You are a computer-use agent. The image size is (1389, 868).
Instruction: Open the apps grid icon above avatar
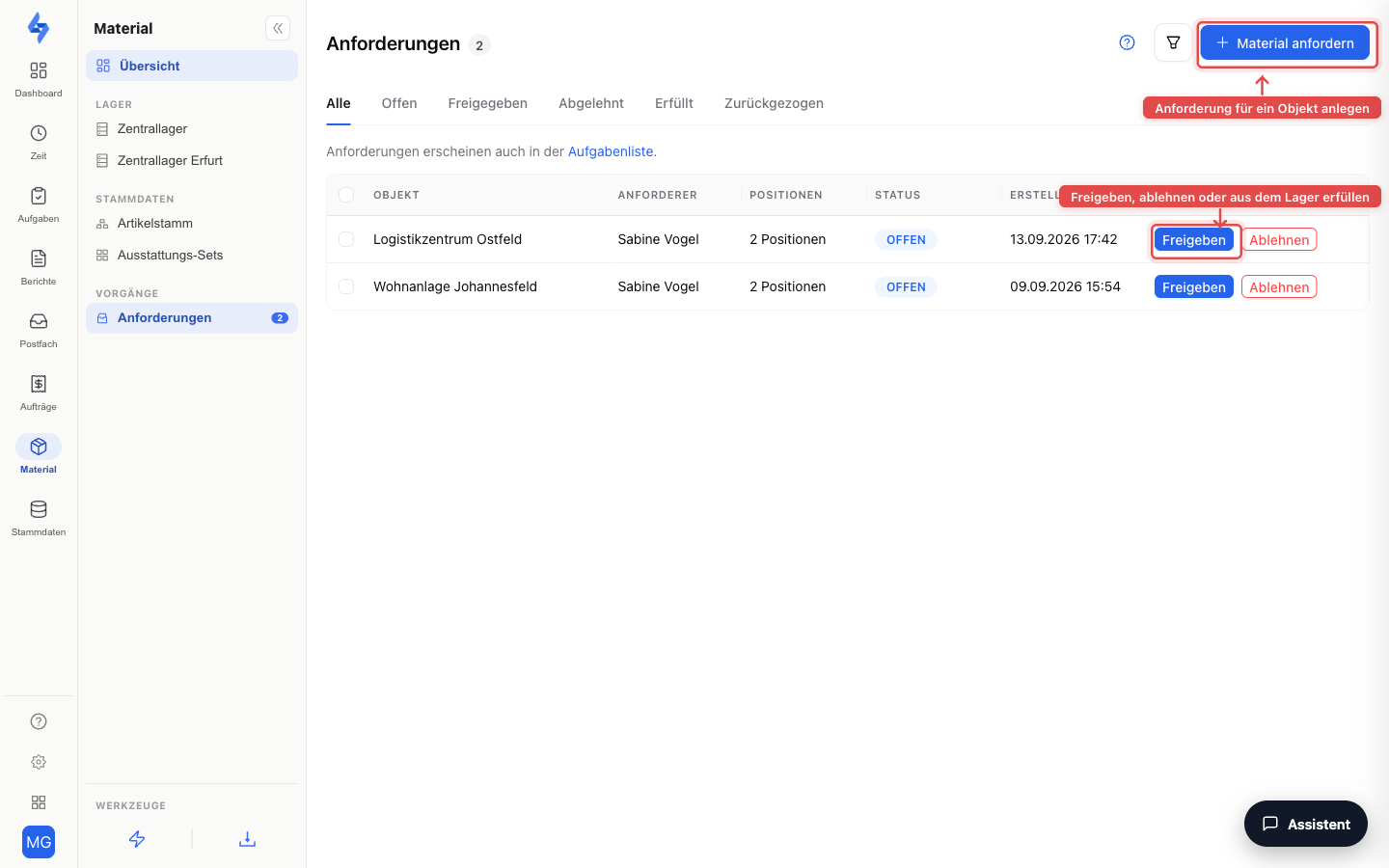pos(39,802)
